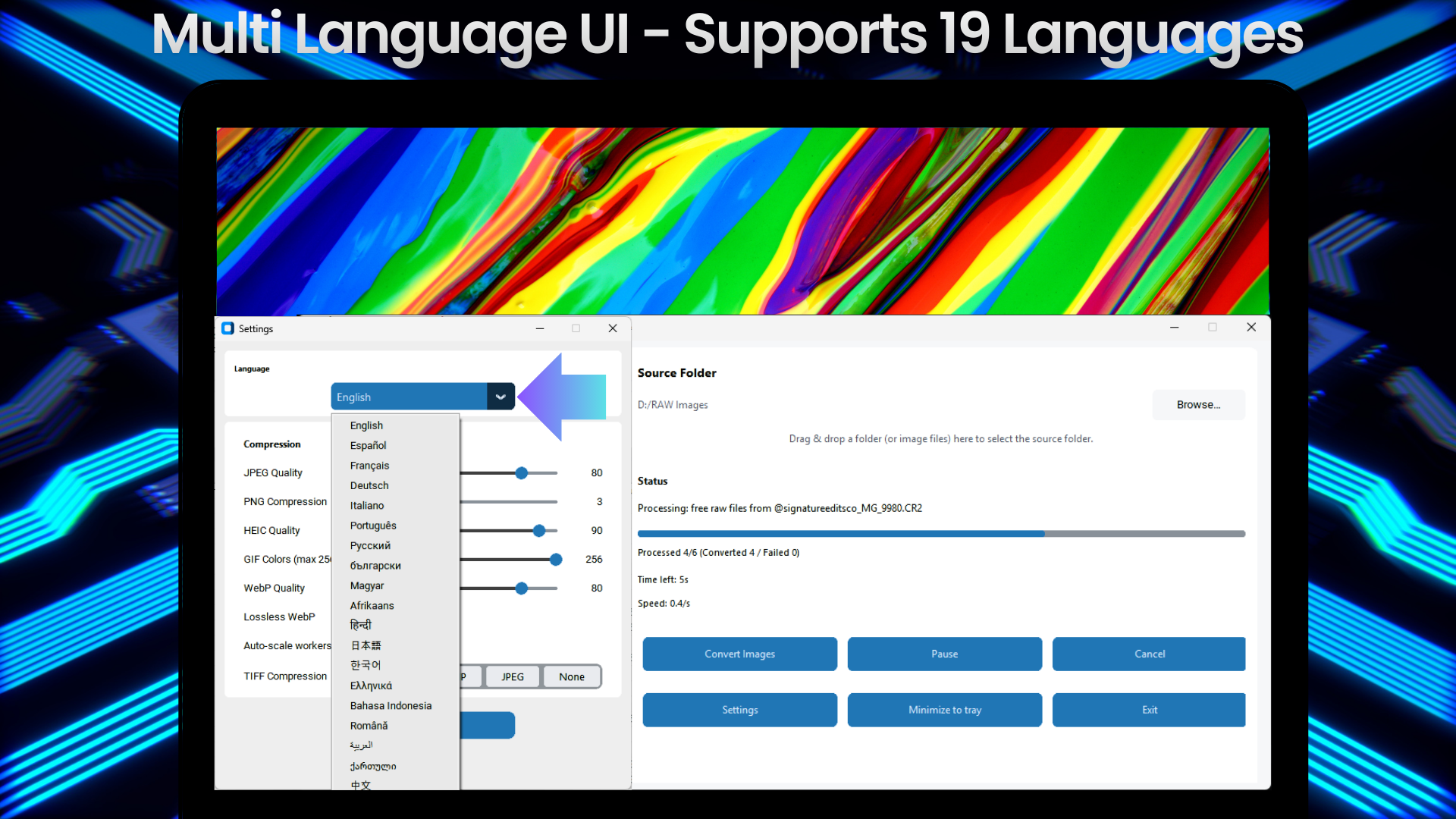Click Minimize to tray button
The width and height of the screenshot is (1456, 819).
point(944,710)
